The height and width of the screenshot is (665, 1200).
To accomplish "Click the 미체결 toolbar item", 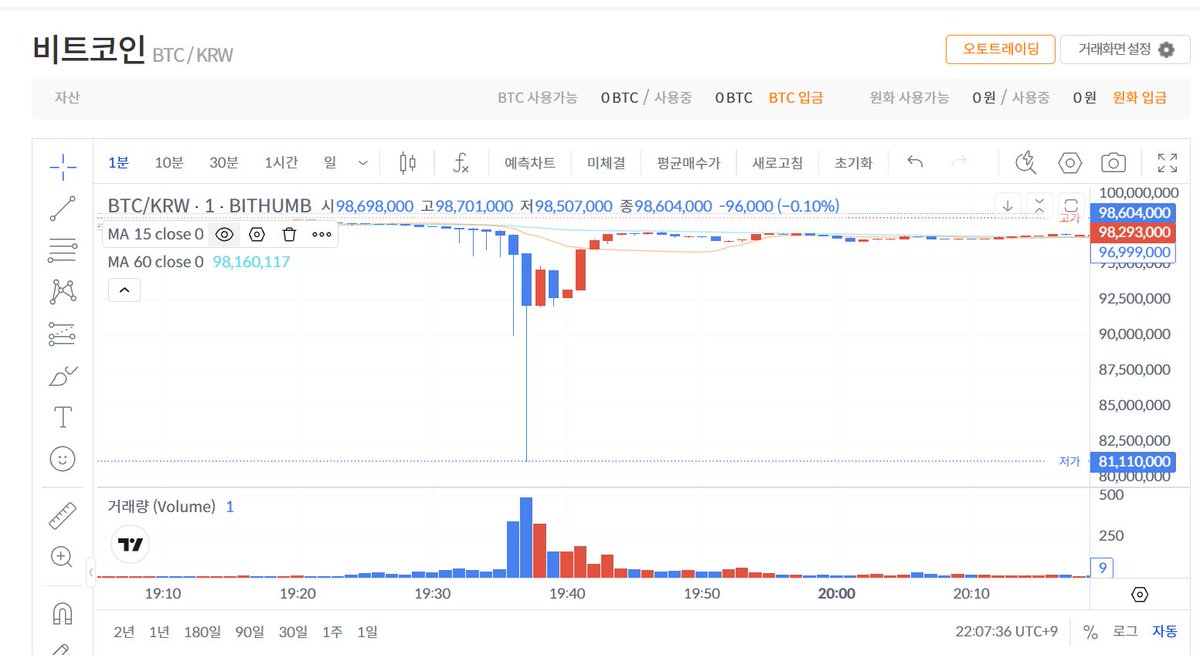I will pyautogui.click(x=606, y=163).
